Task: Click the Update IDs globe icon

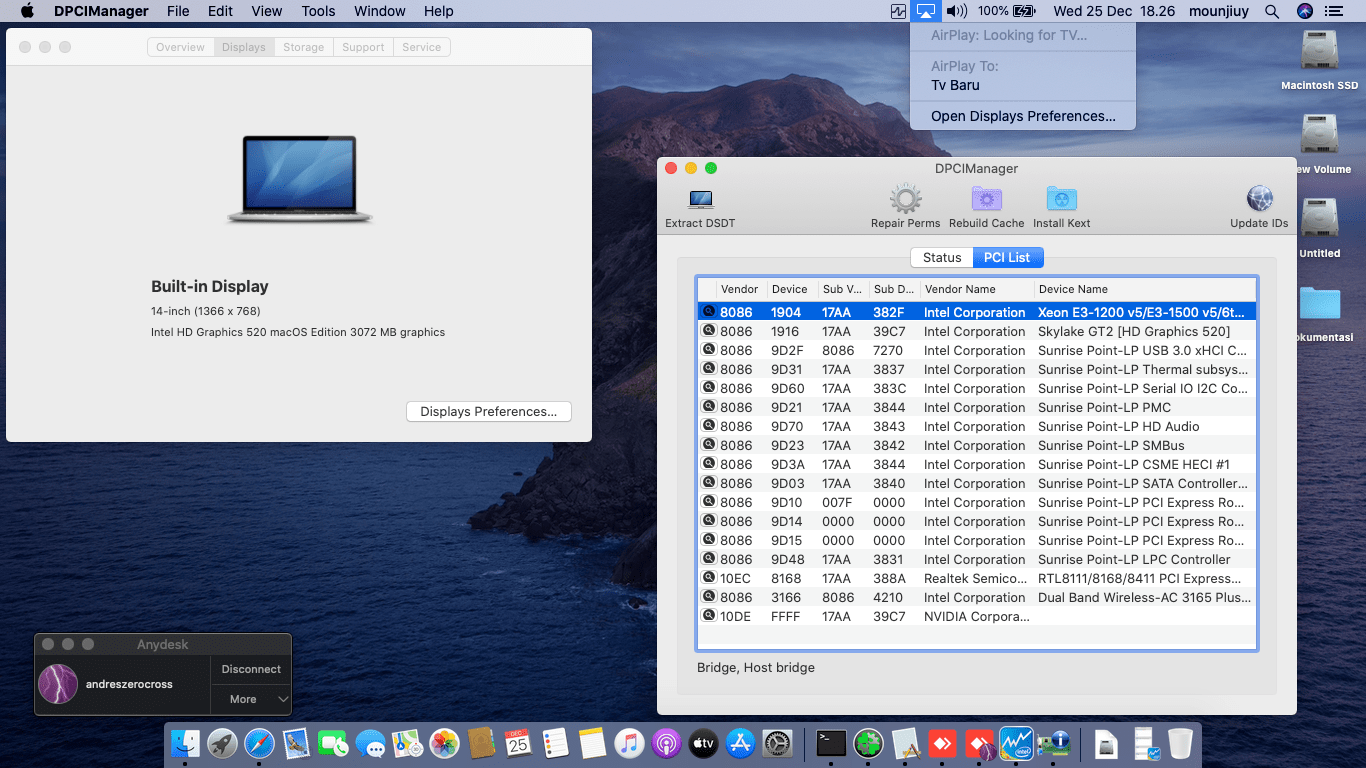Action: pyautogui.click(x=1259, y=199)
